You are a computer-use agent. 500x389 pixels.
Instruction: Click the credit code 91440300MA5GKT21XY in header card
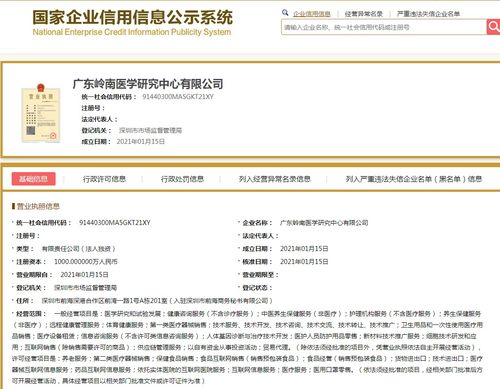click(x=178, y=97)
